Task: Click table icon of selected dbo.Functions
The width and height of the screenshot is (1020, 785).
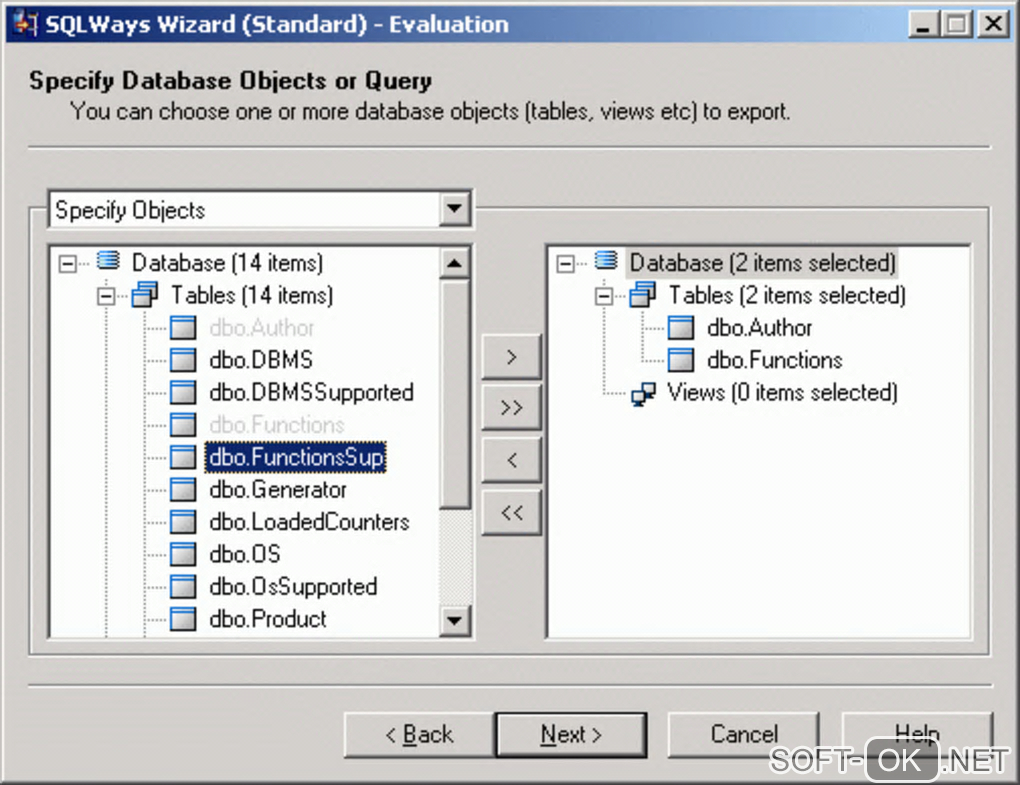Action: pyautogui.click(x=681, y=360)
